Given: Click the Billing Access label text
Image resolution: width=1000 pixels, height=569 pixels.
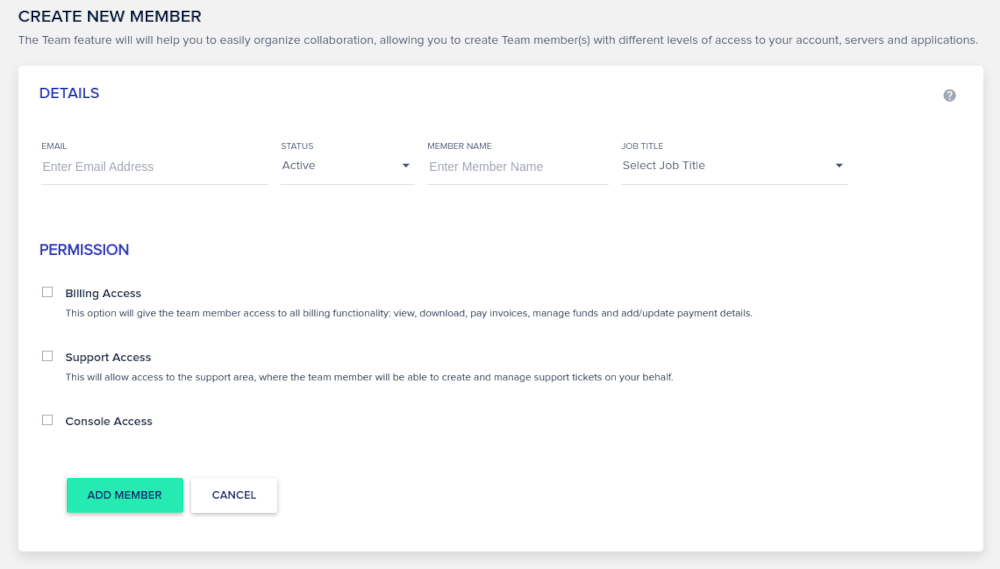Looking at the screenshot, I should [103, 293].
